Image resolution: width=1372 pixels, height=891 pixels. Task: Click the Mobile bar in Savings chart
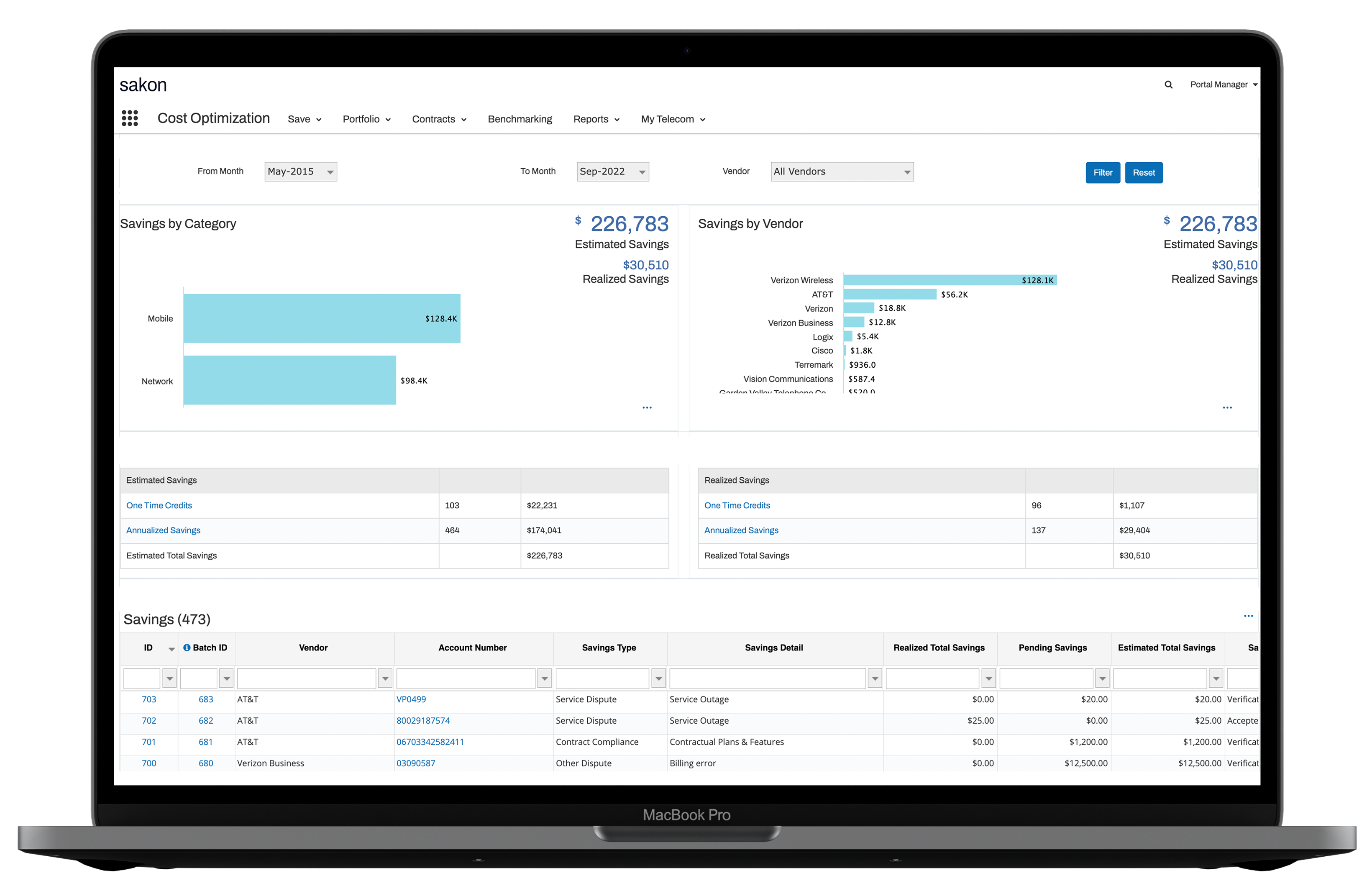[x=322, y=318]
